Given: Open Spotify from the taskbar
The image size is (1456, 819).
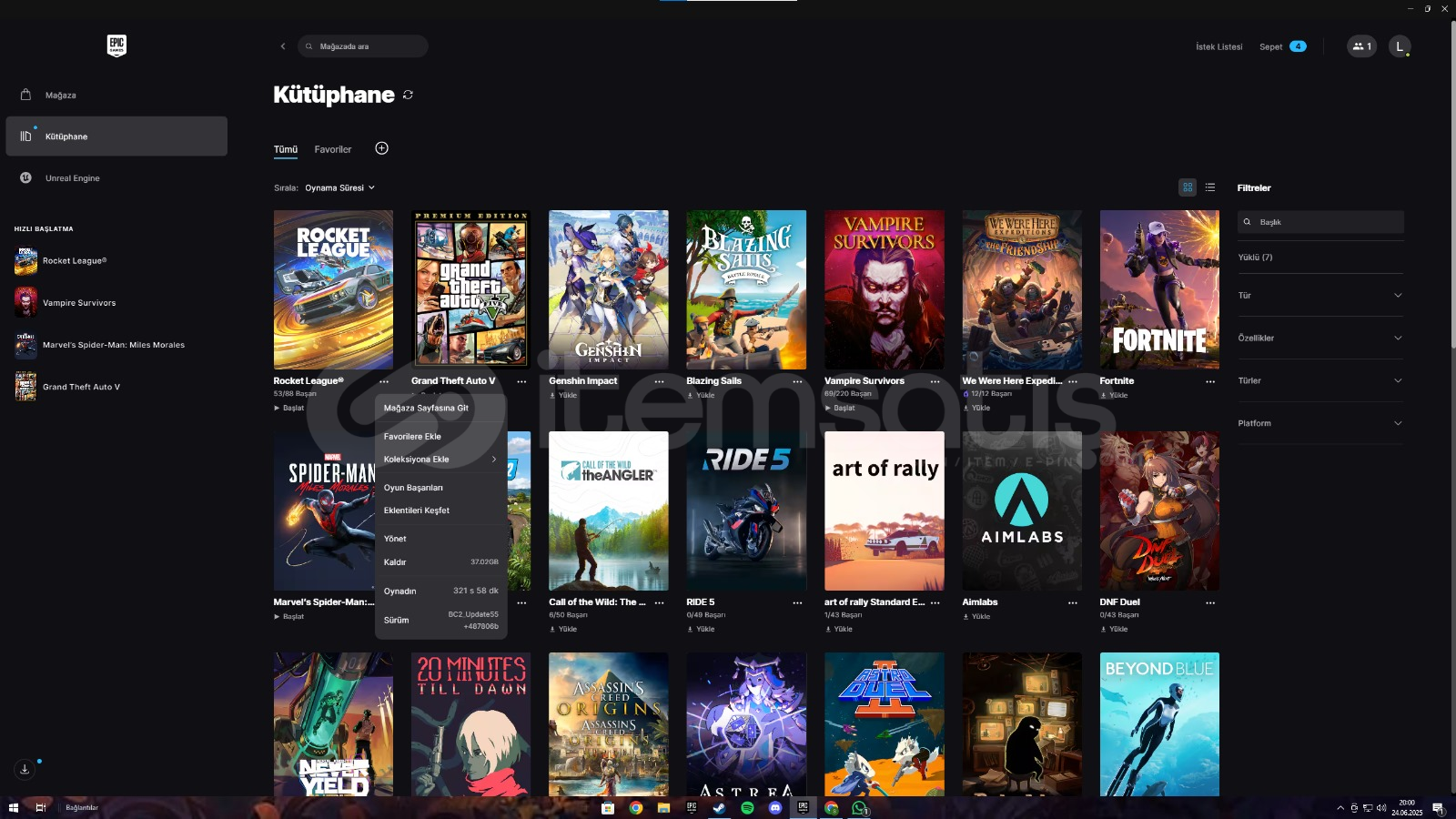Looking at the screenshot, I should [x=747, y=807].
